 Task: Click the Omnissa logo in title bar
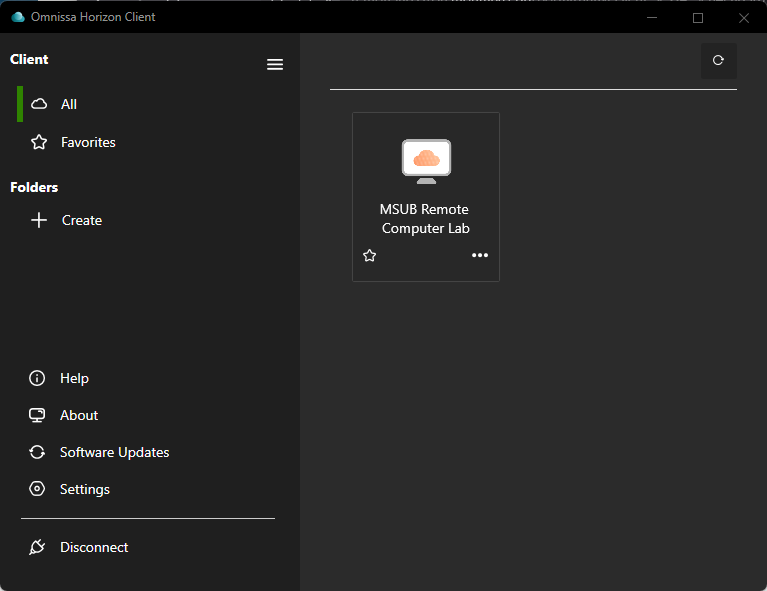pos(17,17)
